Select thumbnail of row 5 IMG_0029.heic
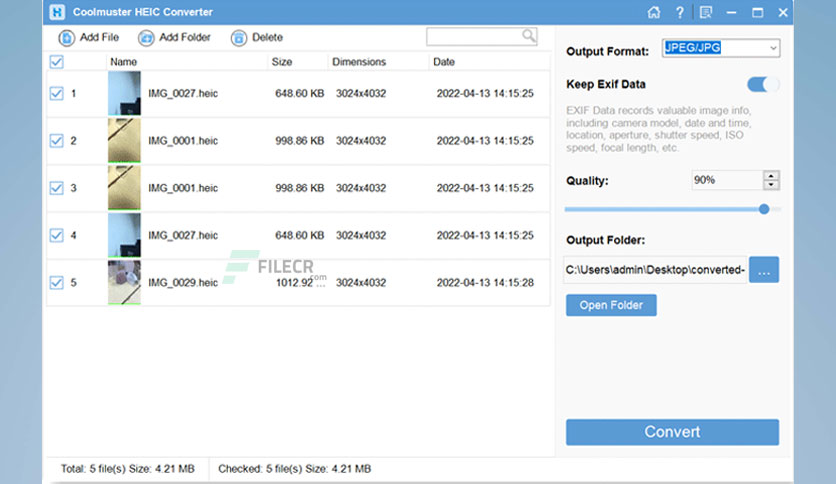The image size is (836, 484). coord(124,283)
